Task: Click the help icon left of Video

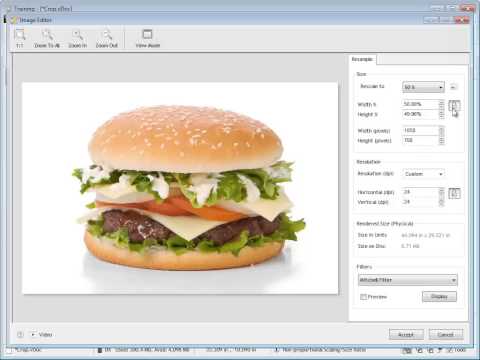Action: [20, 334]
